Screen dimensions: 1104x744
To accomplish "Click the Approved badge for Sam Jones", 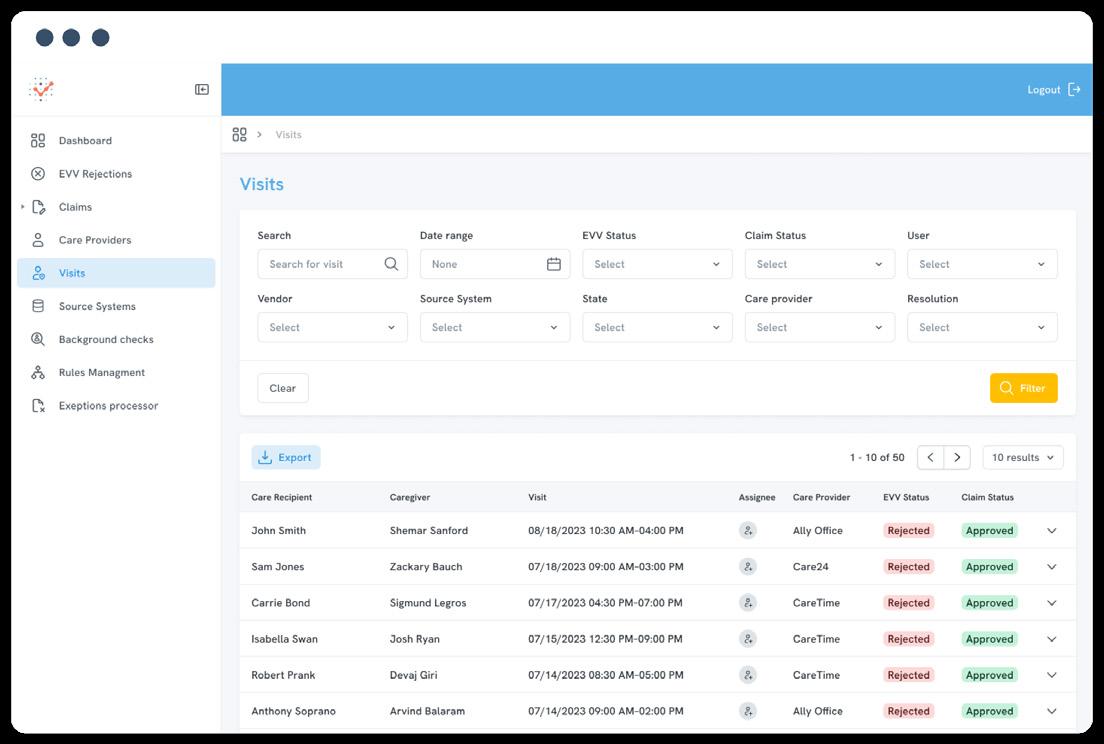I will 990,567.
